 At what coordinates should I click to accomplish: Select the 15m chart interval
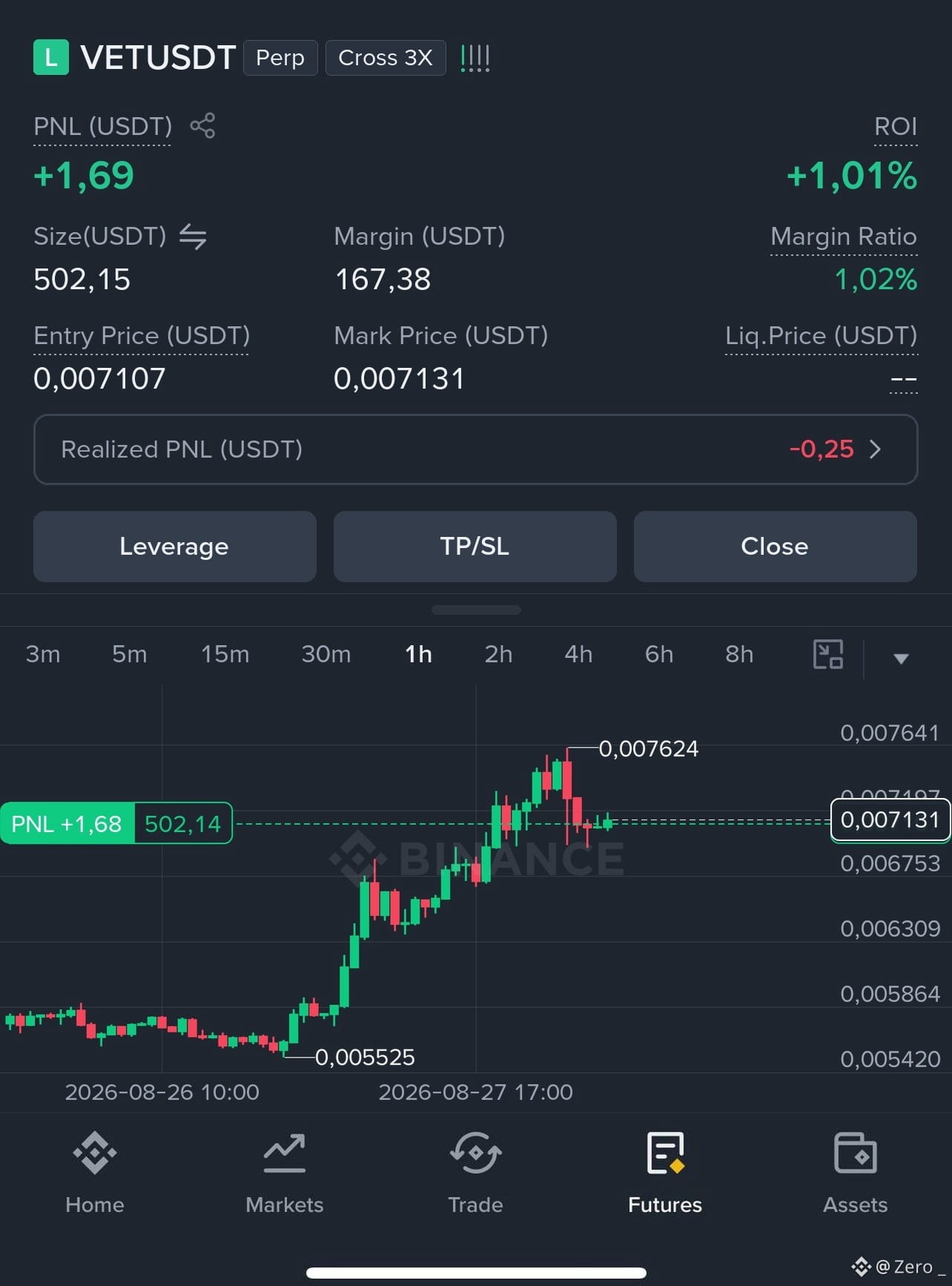(225, 654)
